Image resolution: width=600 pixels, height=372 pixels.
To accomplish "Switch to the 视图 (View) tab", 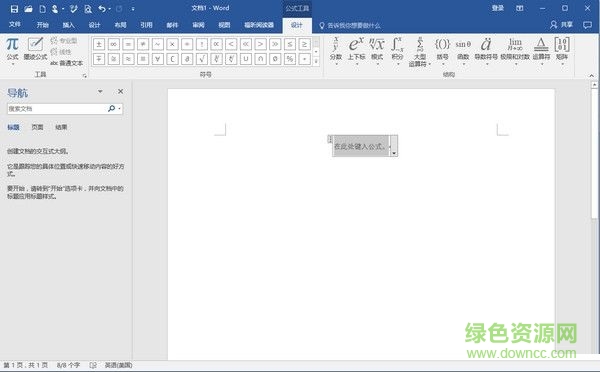I will click(x=224, y=25).
